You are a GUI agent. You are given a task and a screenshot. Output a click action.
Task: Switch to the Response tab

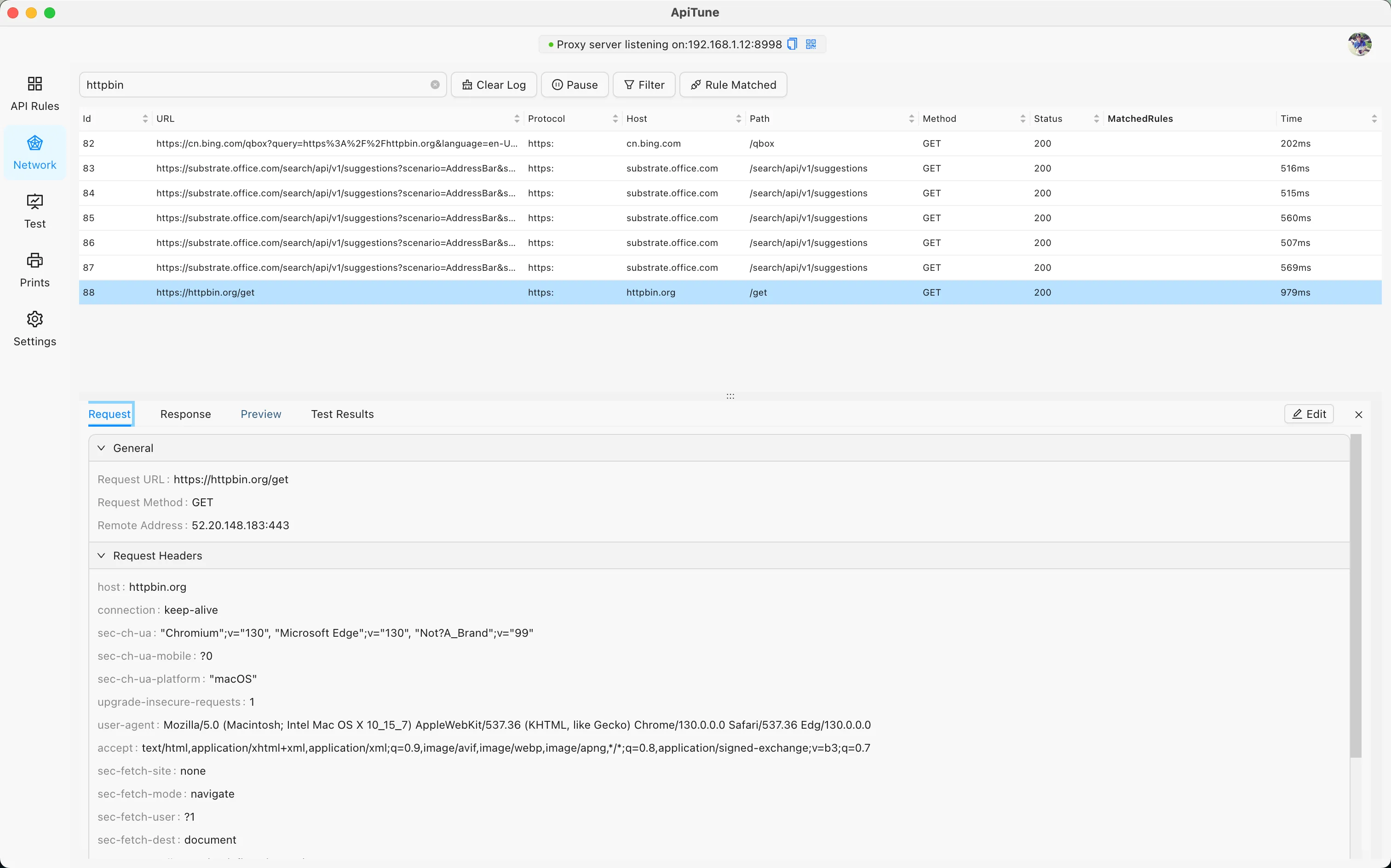pyautogui.click(x=185, y=414)
